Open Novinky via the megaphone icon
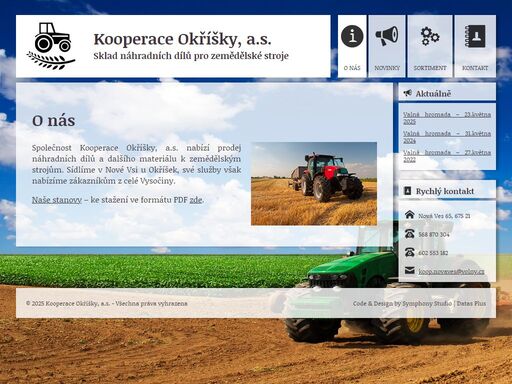Image resolution: width=512 pixels, height=384 pixels. (x=387, y=36)
